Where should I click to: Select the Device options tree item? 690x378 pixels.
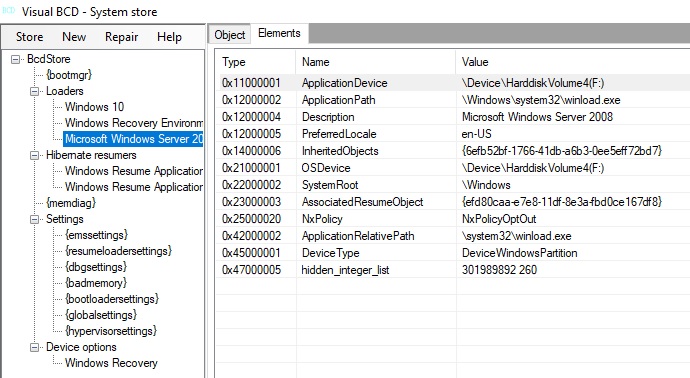(81, 347)
